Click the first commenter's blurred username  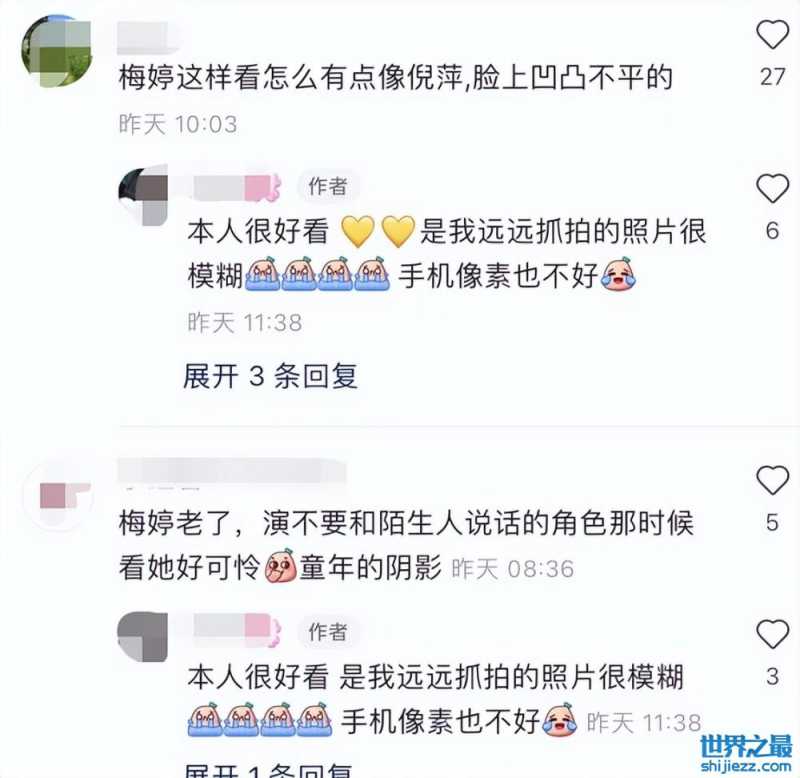click(148, 38)
